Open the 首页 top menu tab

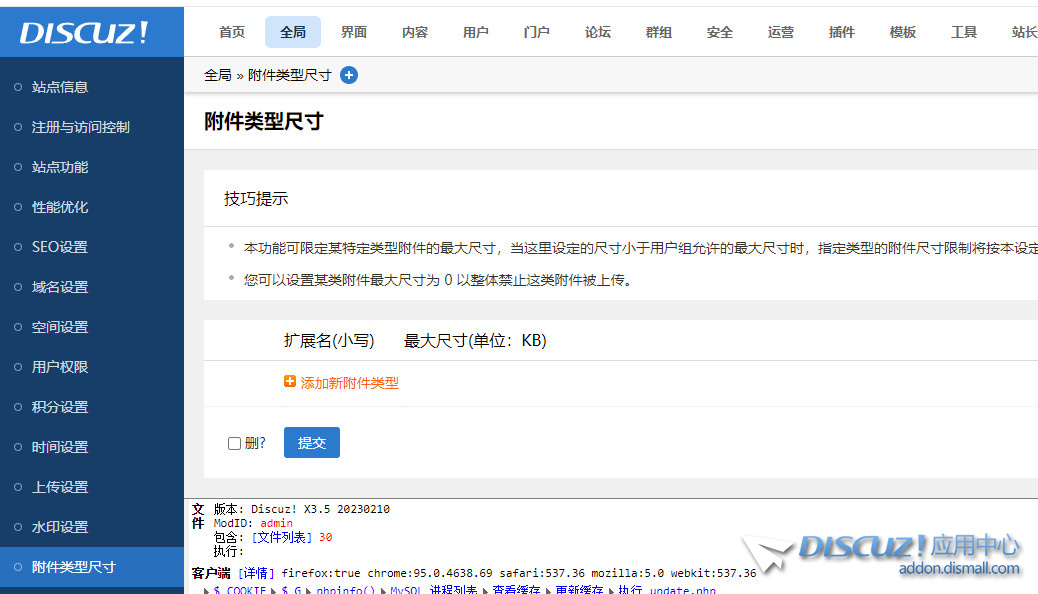click(232, 32)
